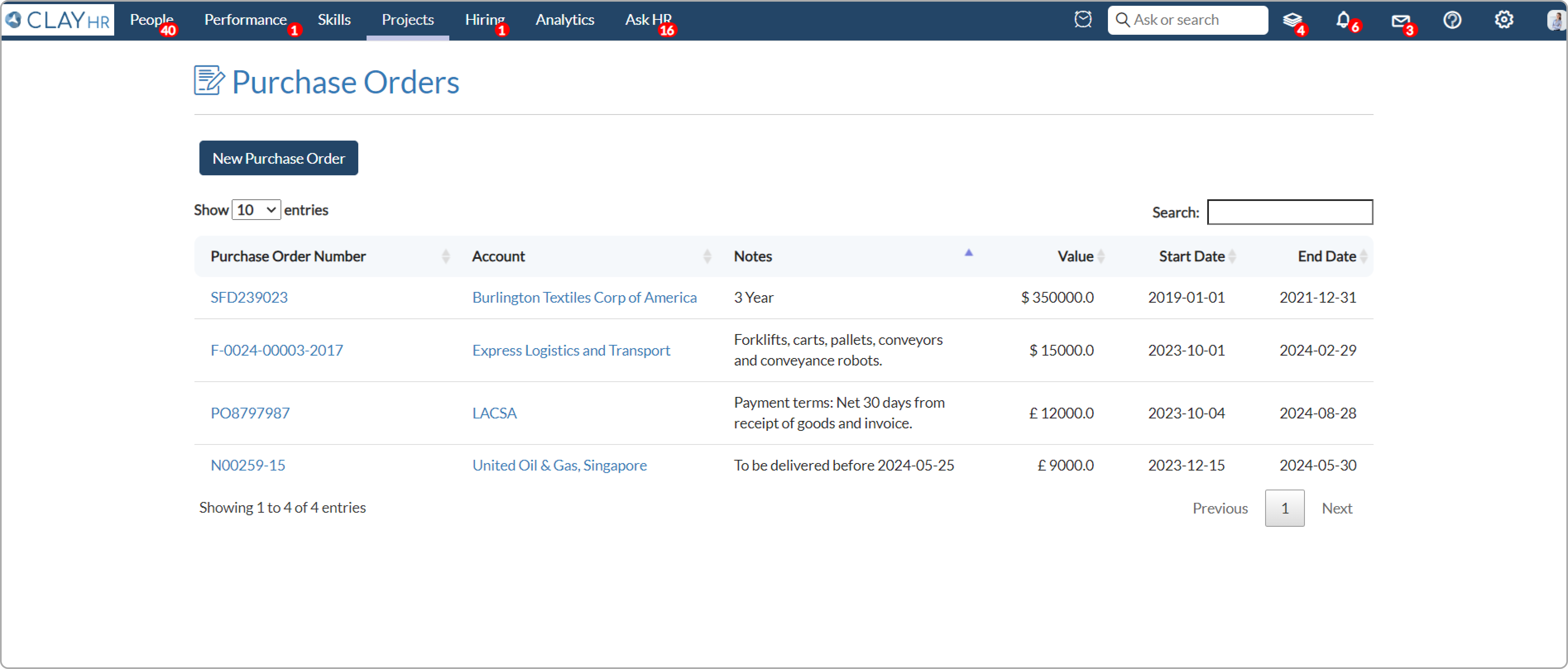Open the mail envelope icon
This screenshot has height=669, width=1568.
(1401, 22)
